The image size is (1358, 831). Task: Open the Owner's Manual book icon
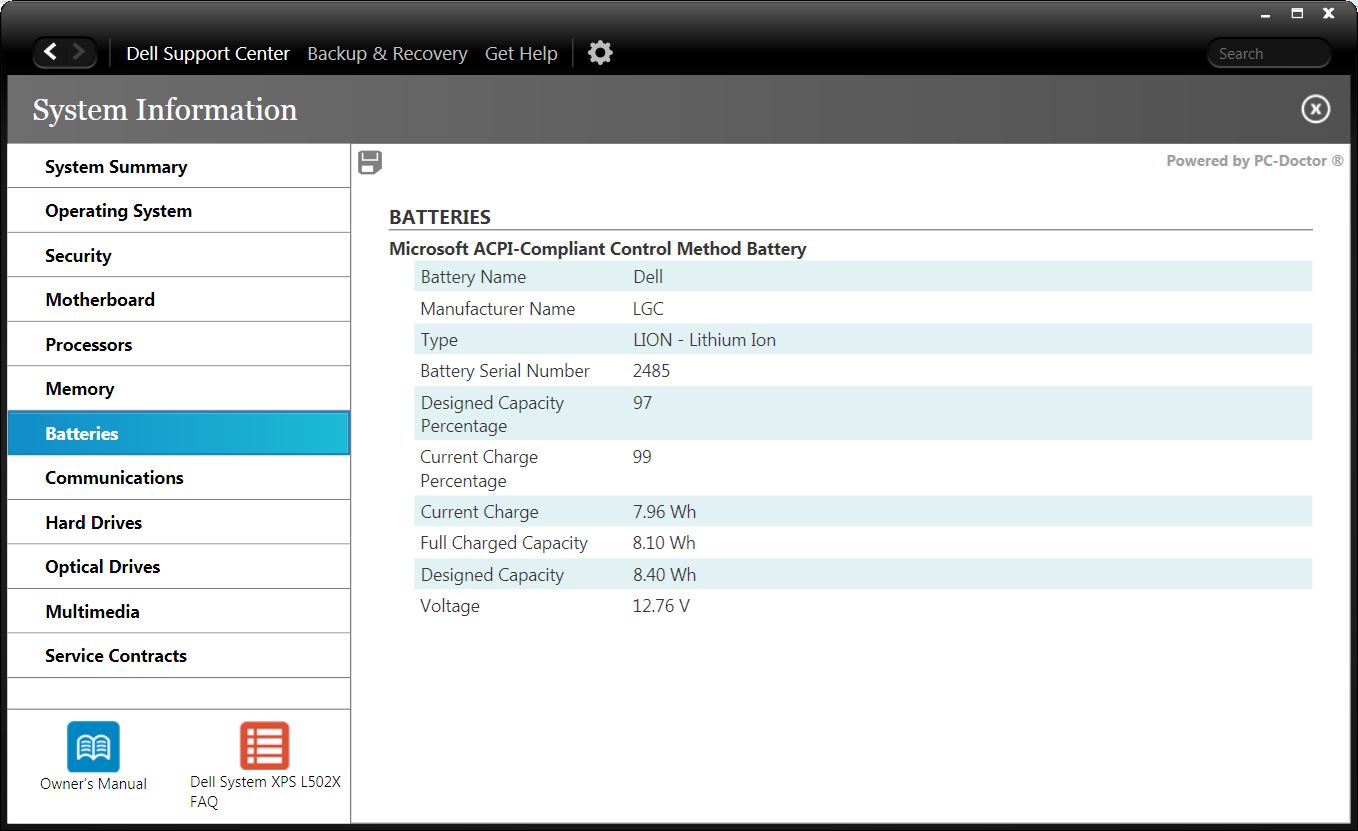coord(93,746)
